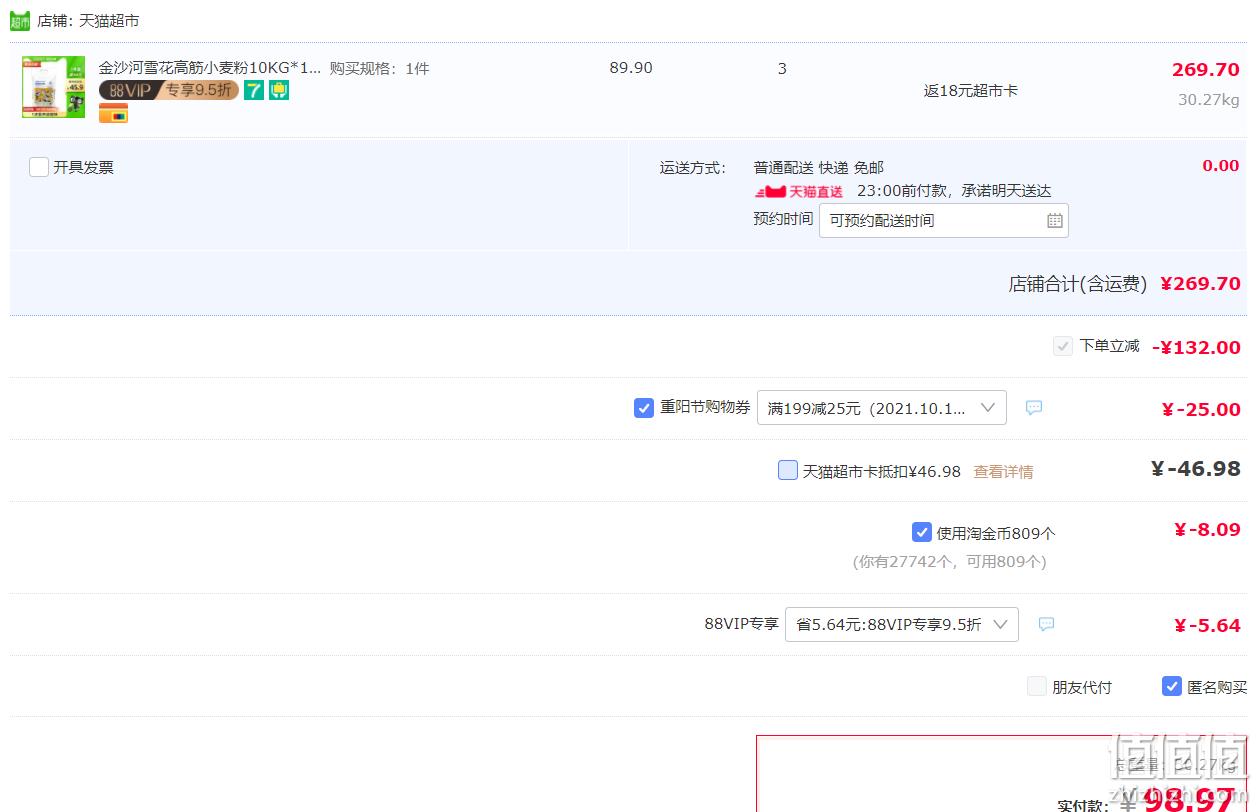The width and height of the screenshot is (1258, 812).
Task: Click the unit price 89.90
Action: pyautogui.click(x=631, y=68)
